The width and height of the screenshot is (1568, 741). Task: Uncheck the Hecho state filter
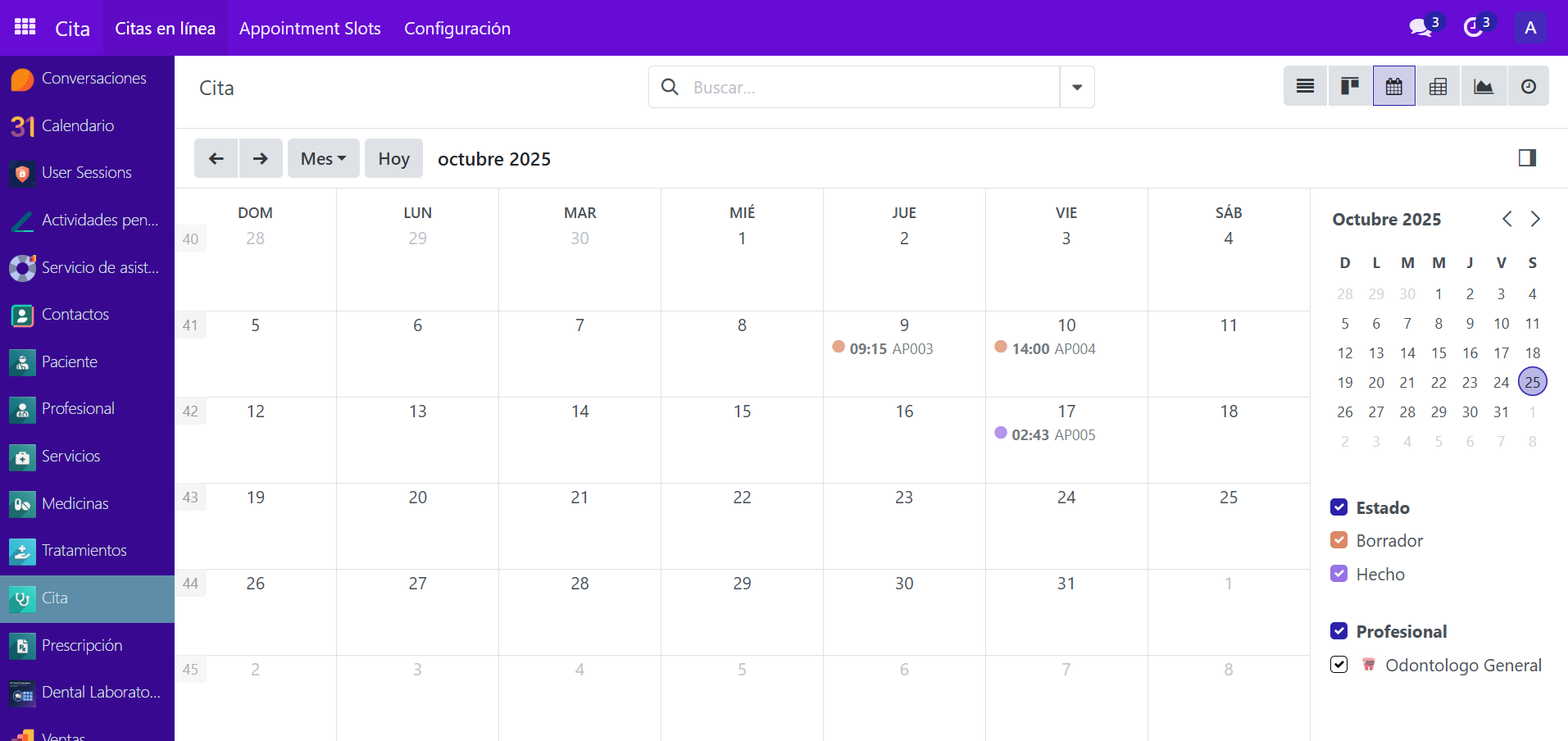1339,574
